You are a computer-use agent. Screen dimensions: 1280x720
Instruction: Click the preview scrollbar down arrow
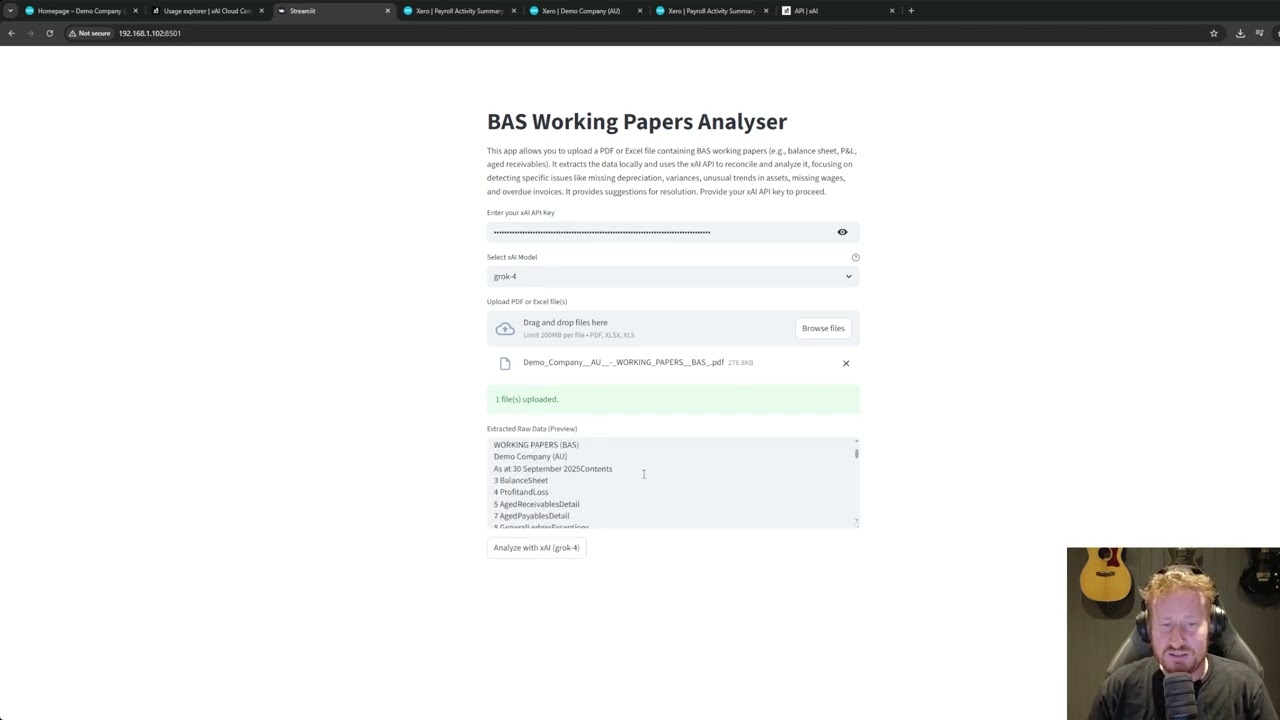pos(856,522)
